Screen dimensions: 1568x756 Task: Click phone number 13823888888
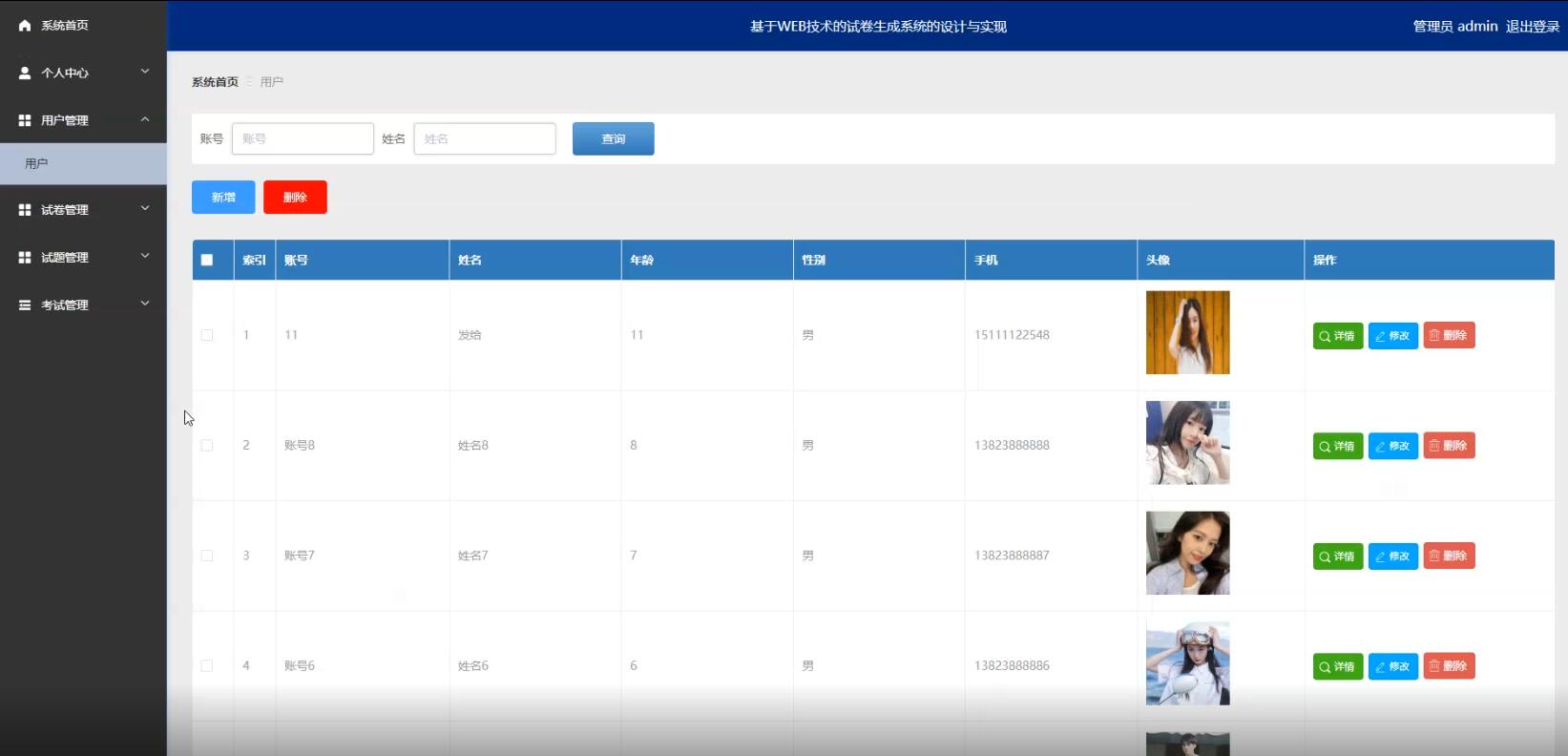1012,446
